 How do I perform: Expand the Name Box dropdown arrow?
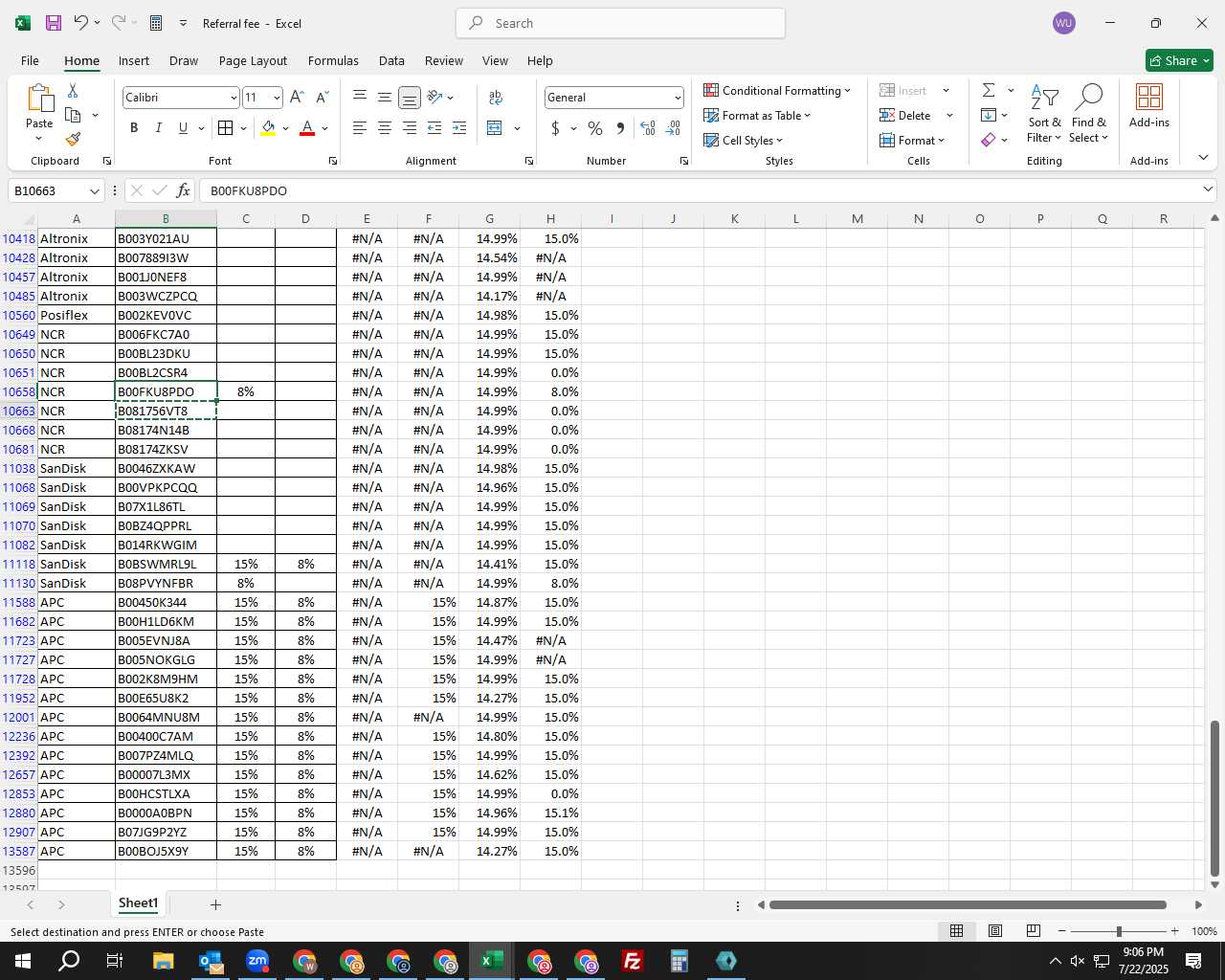pyautogui.click(x=94, y=190)
